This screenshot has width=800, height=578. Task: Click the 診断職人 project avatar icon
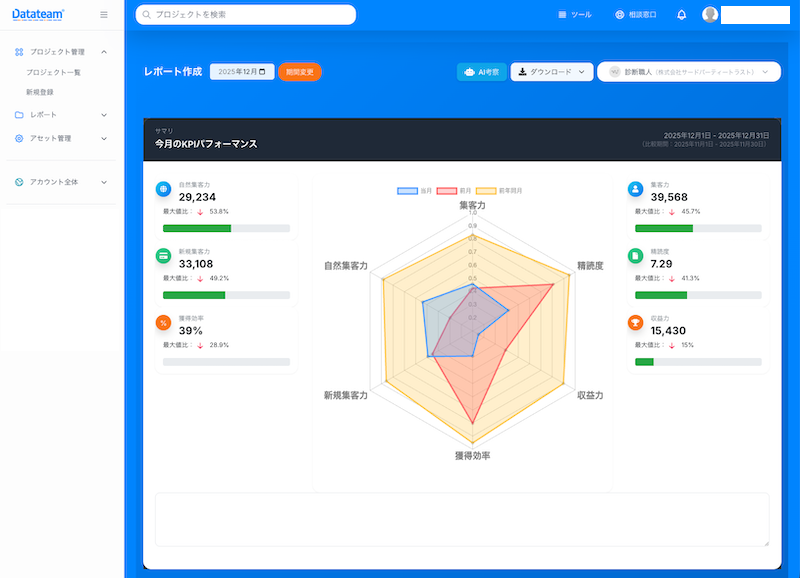(615, 72)
